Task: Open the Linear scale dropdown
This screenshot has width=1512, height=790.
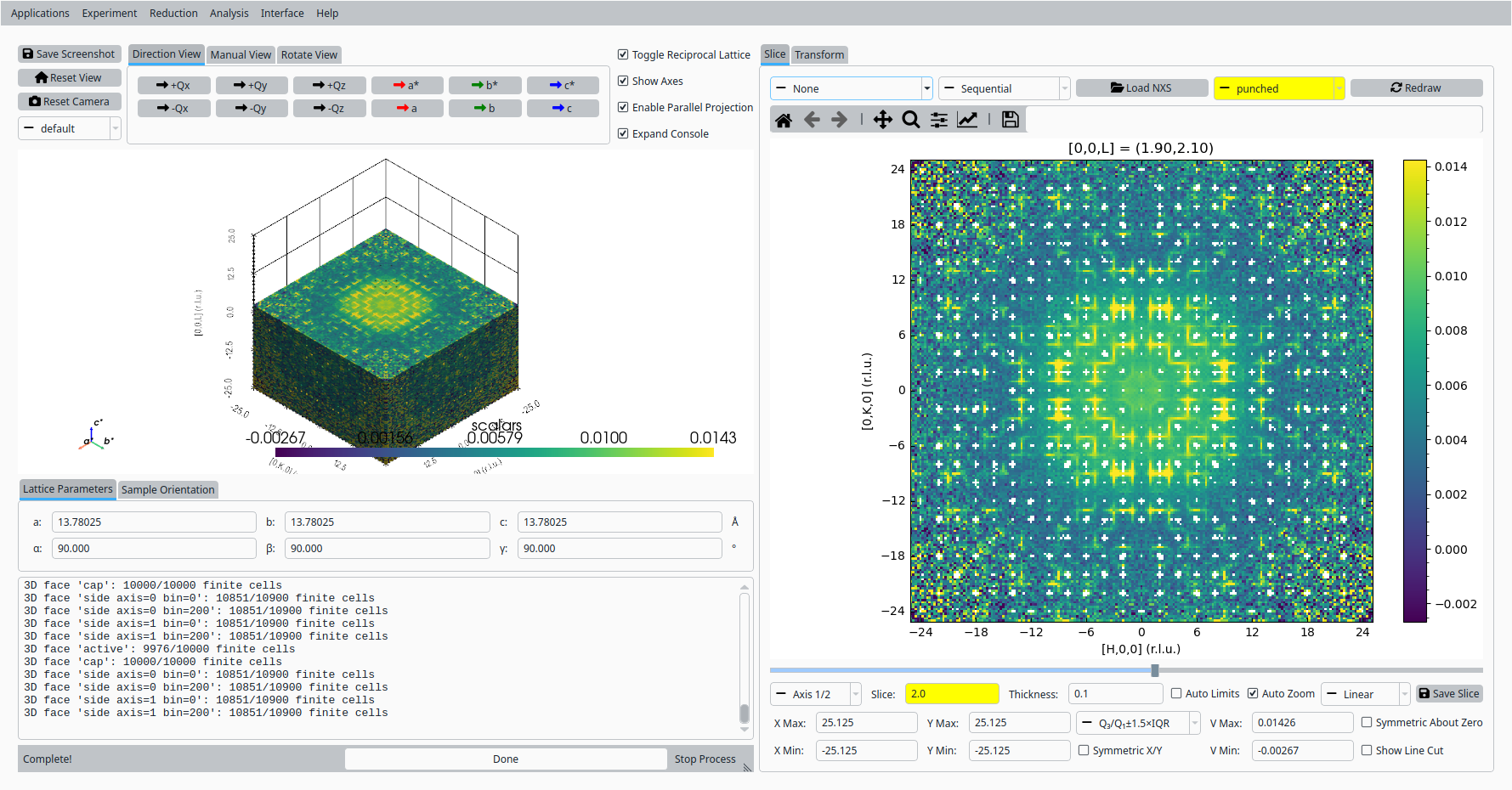Action: point(1366,694)
